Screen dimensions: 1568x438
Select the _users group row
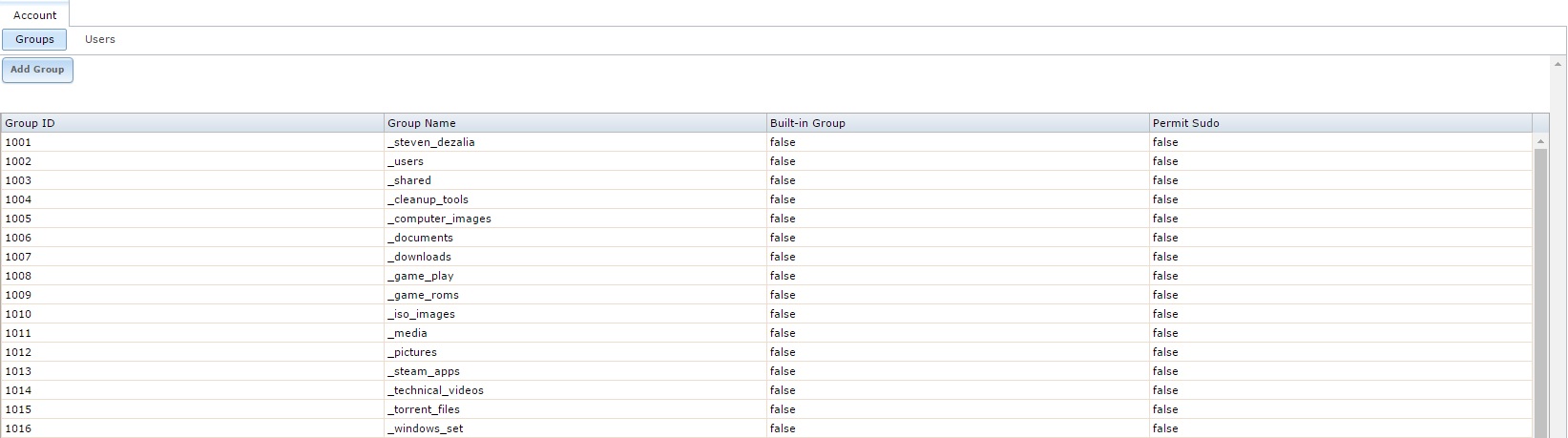[406, 161]
